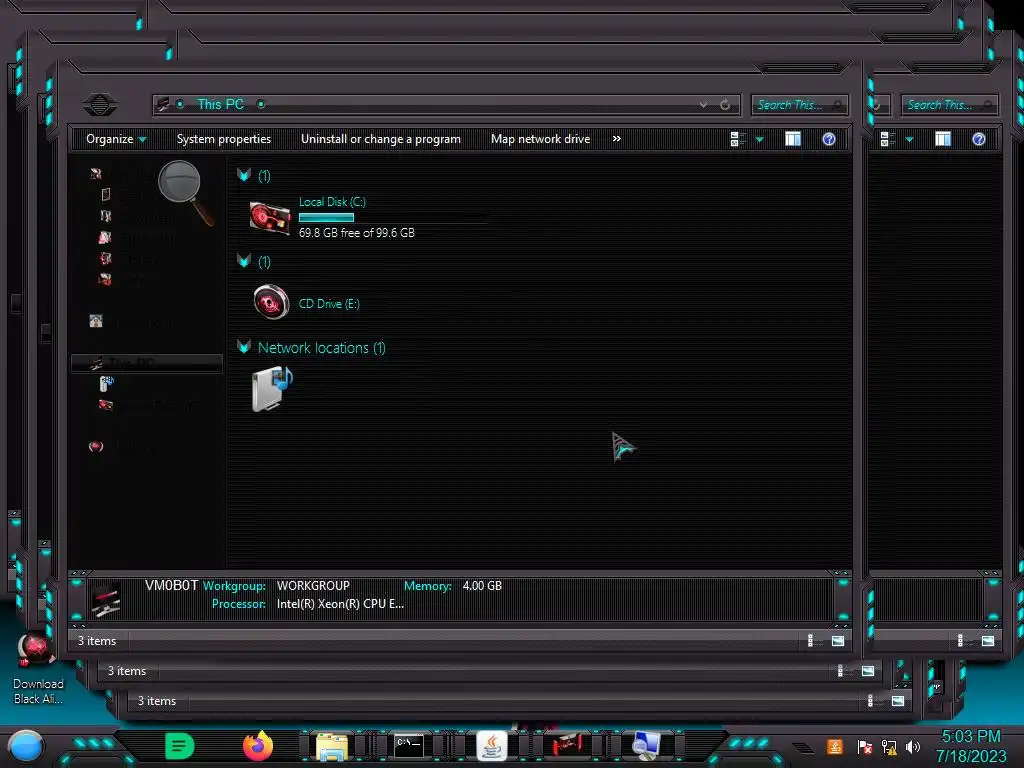
Task: Click the 69.8 GB free of 99.6 GB text
Action: [x=357, y=232]
